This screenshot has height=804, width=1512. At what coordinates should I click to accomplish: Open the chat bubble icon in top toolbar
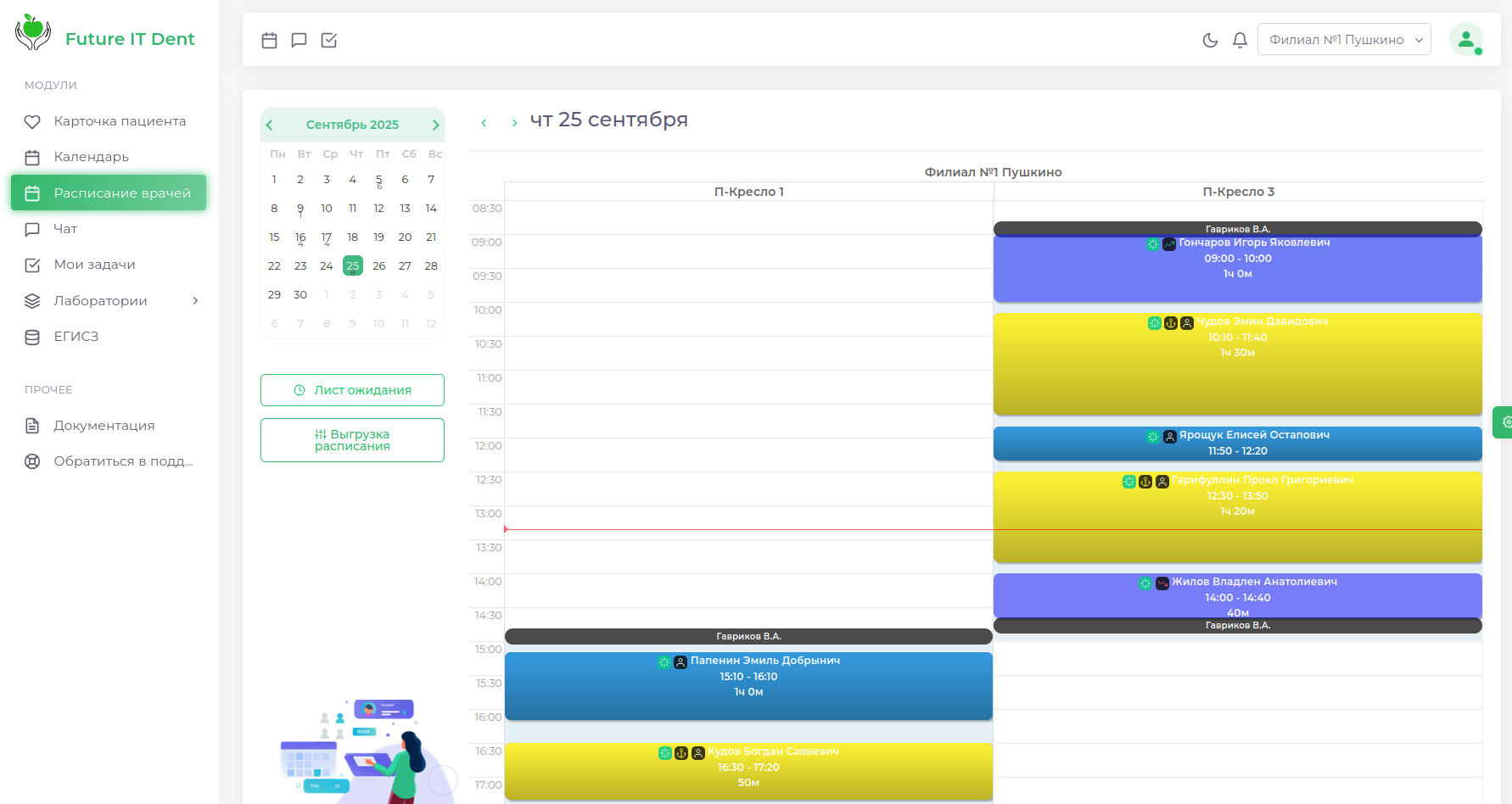(x=299, y=40)
